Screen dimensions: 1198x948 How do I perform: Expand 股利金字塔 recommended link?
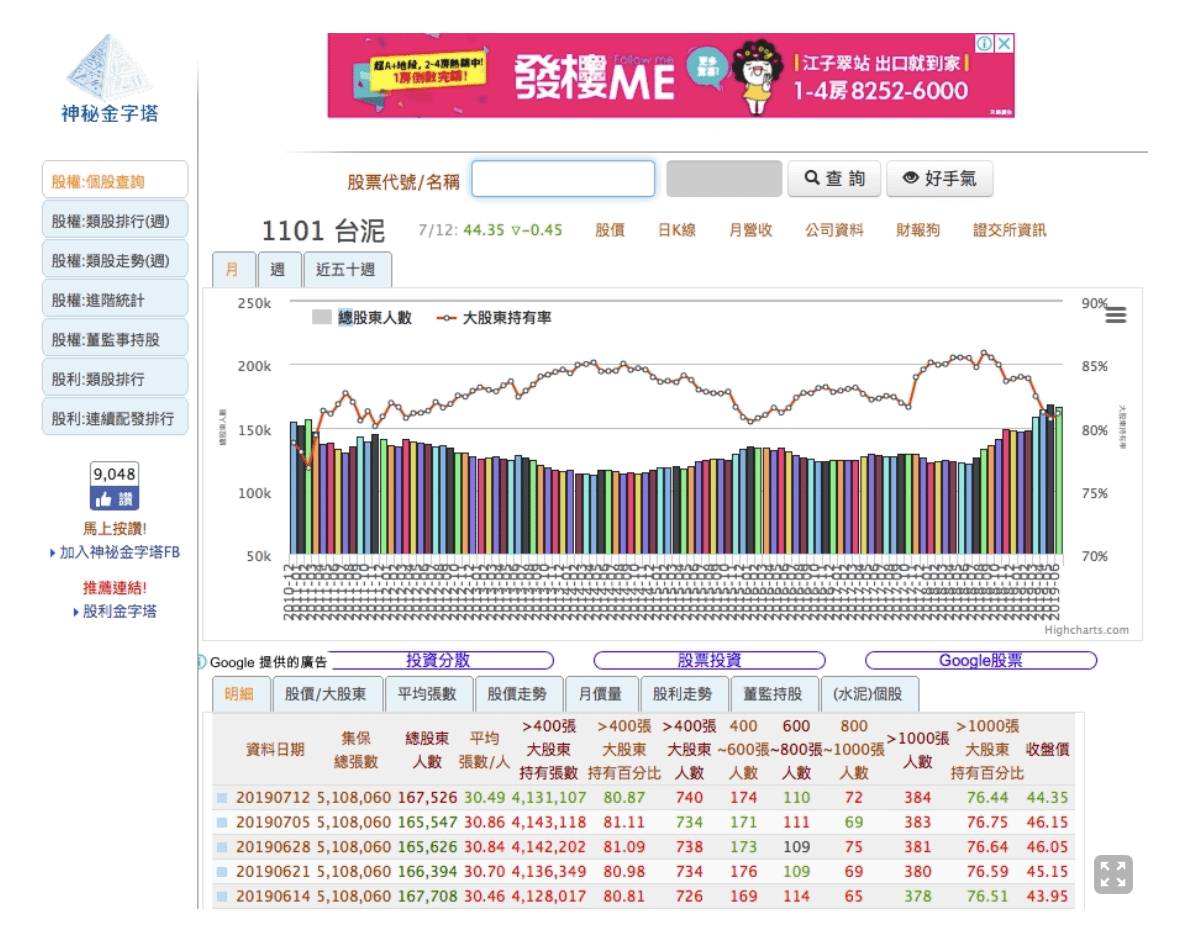pos(77,612)
